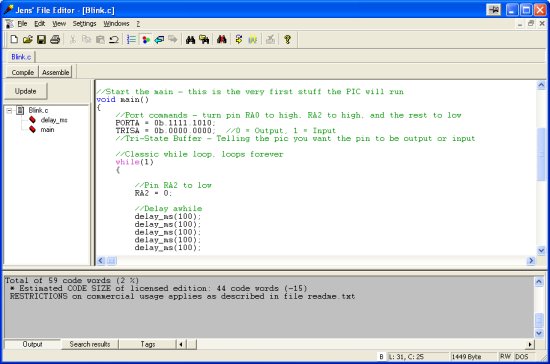
Task: Select main function in the tree
Action: coord(47,130)
